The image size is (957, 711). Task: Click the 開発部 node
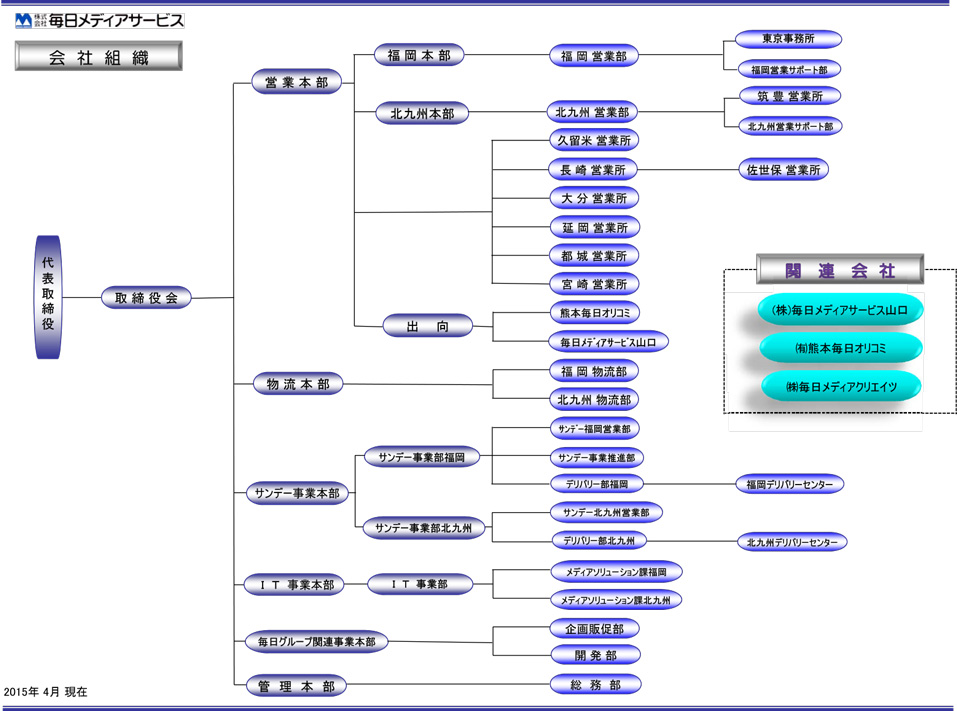click(x=596, y=655)
